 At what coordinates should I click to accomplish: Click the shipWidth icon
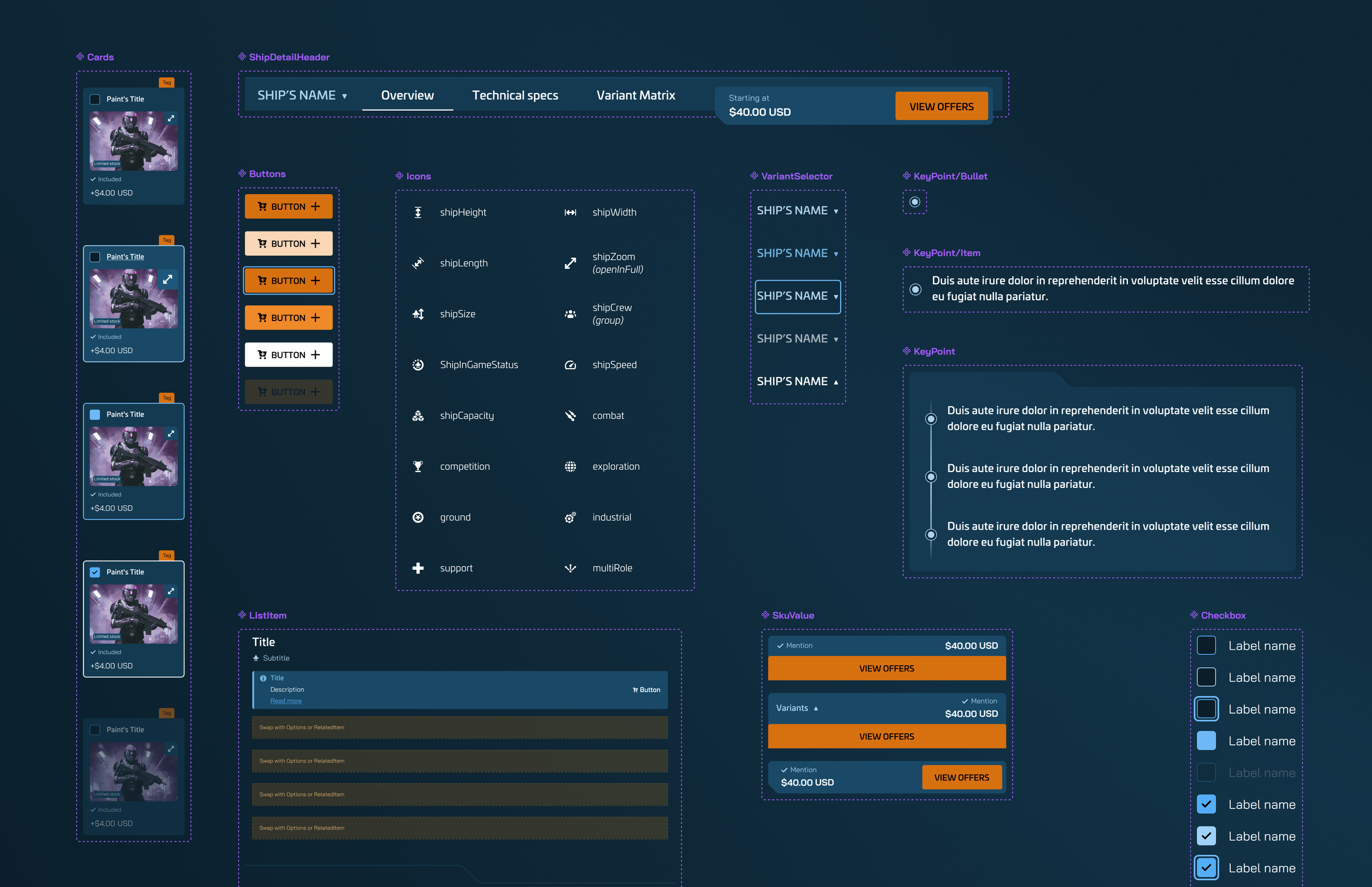pyautogui.click(x=570, y=212)
